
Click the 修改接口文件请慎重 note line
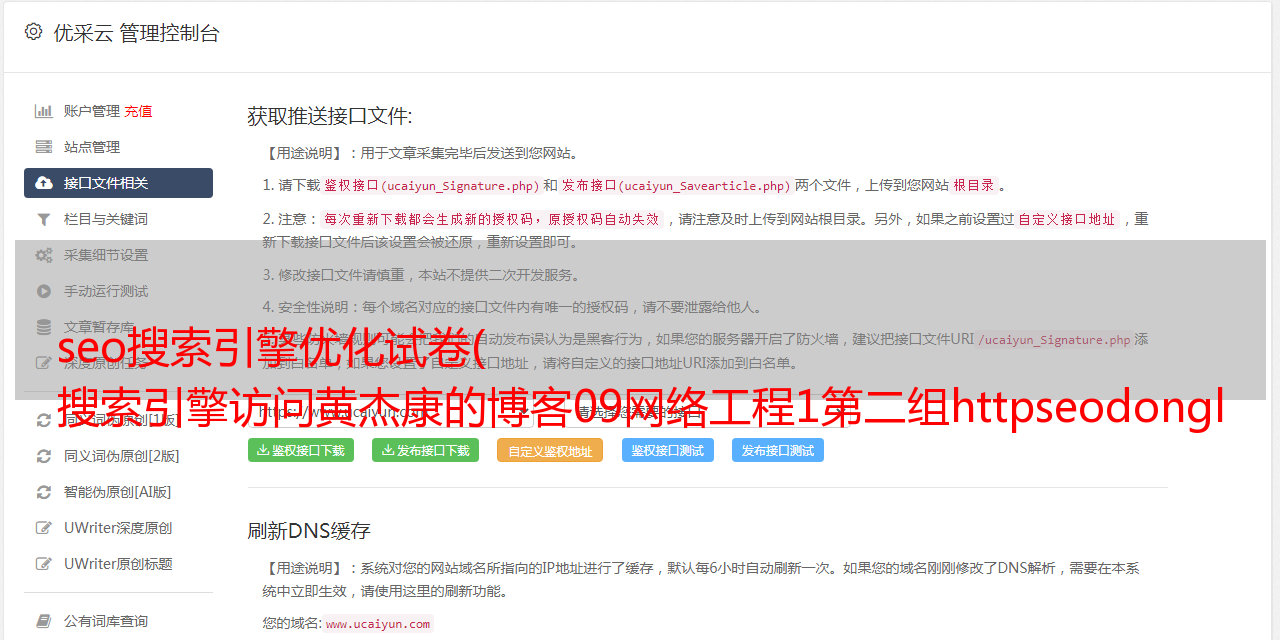click(421, 275)
